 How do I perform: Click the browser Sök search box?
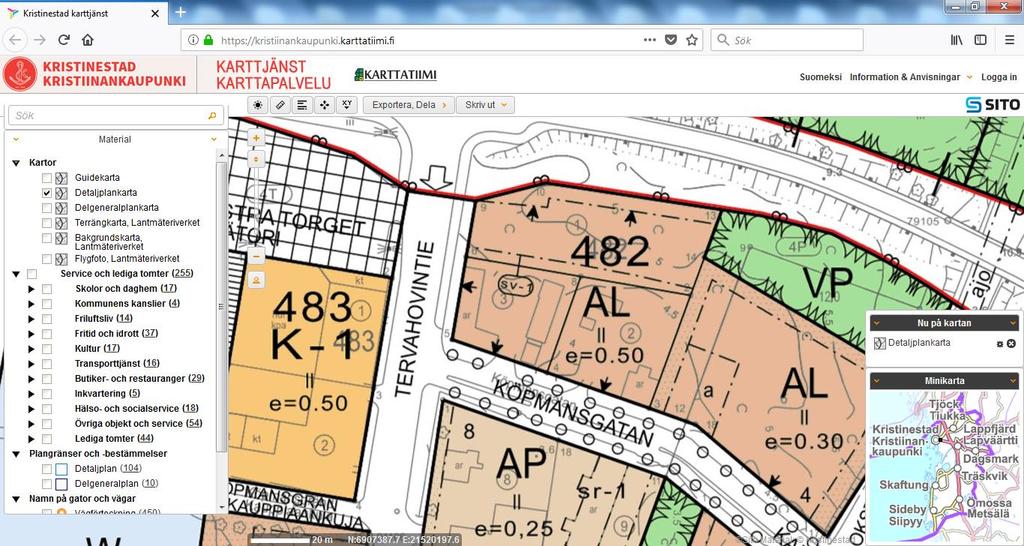(787, 40)
